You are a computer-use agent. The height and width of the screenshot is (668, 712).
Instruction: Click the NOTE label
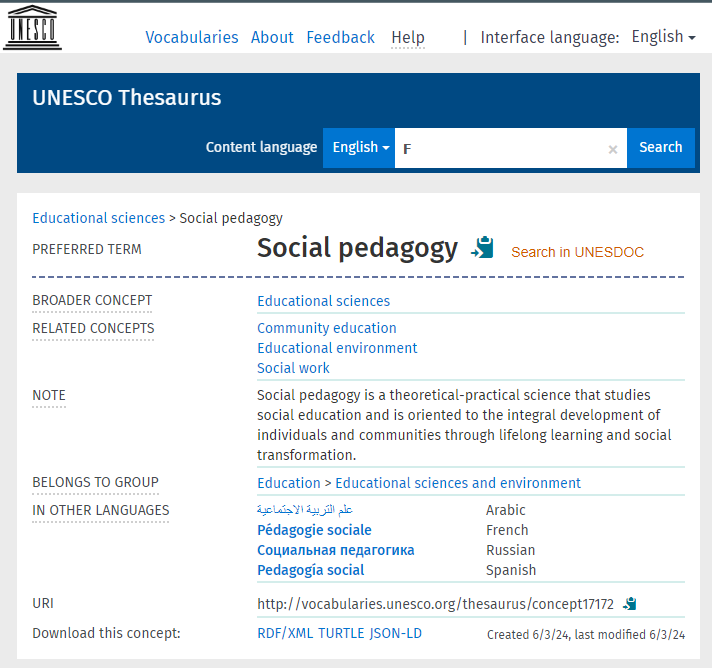pyautogui.click(x=49, y=396)
